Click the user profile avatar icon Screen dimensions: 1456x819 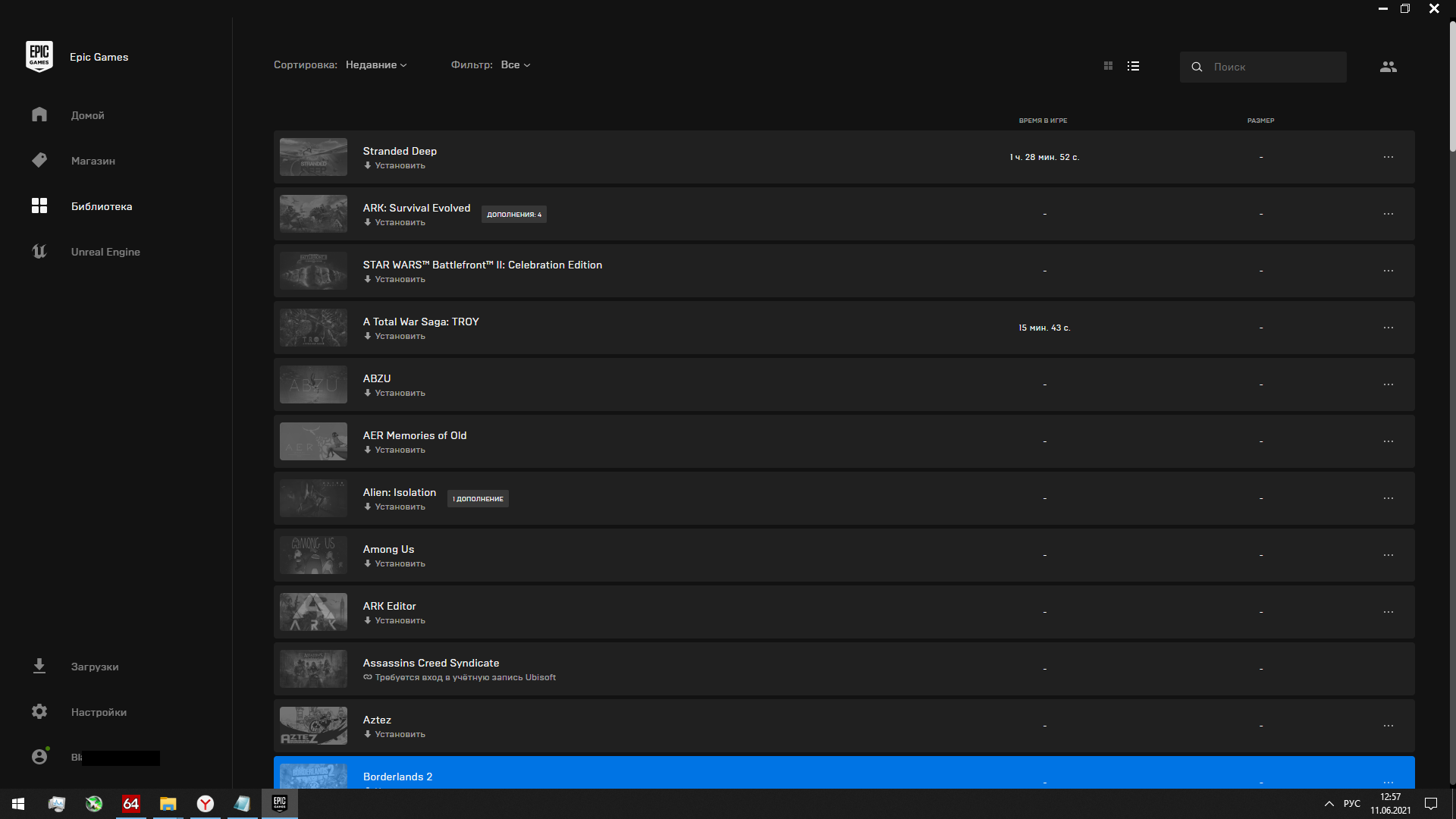tap(39, 757)
